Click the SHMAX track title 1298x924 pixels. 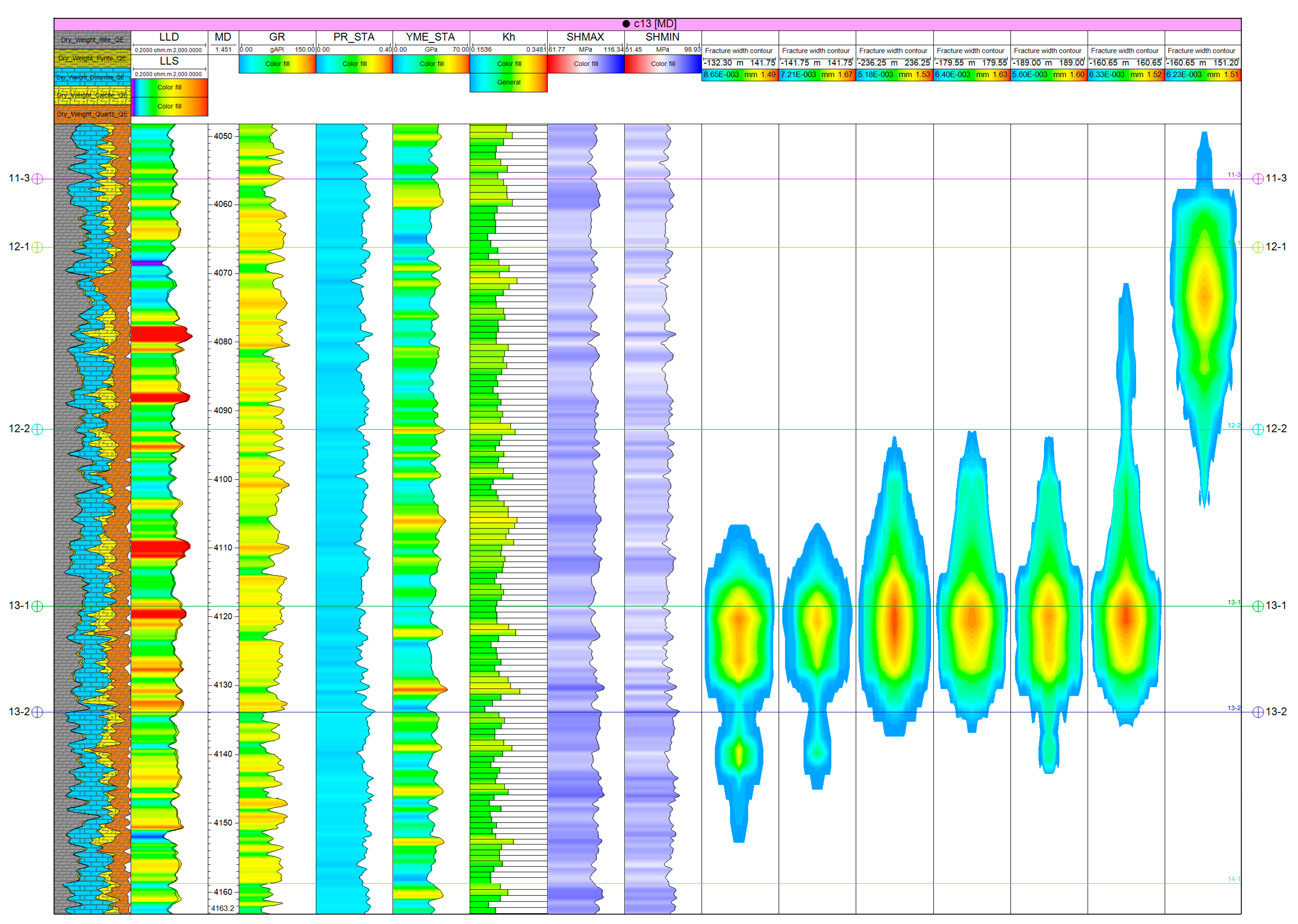(585, 37)
